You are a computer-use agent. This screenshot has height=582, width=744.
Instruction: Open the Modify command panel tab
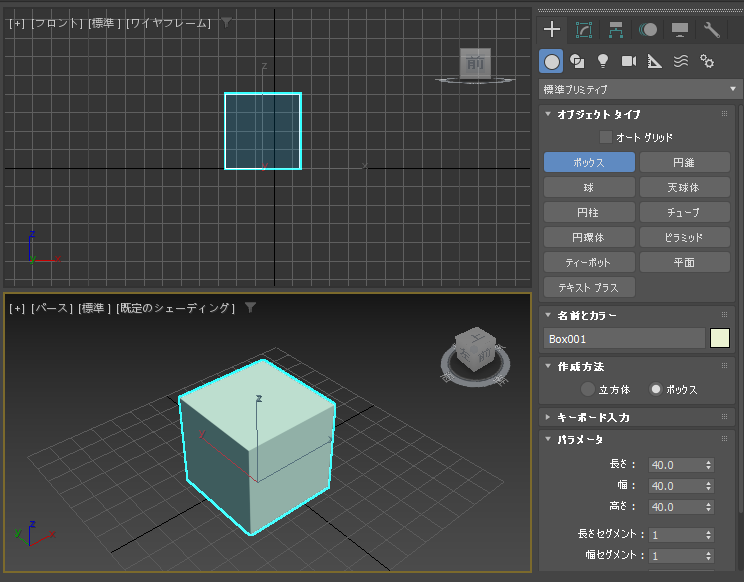[584, 30]
